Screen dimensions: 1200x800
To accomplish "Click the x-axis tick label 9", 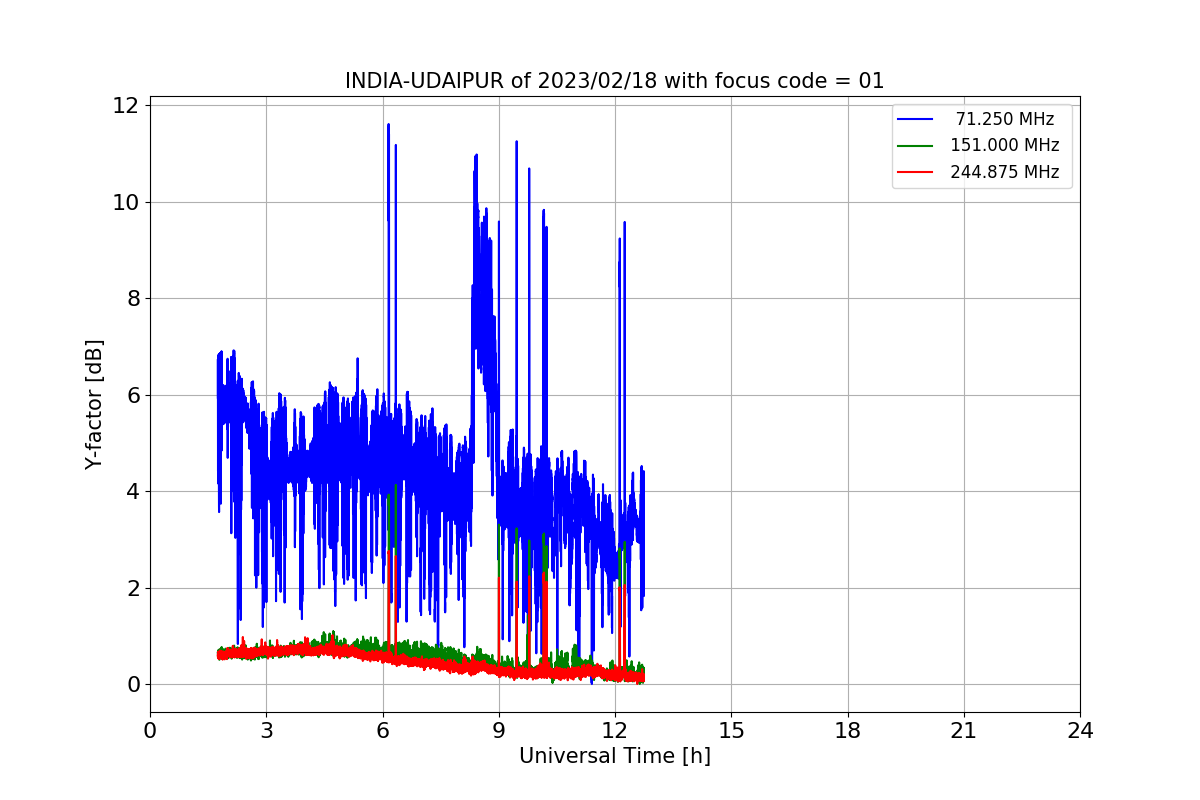I will tap(499, 731).
